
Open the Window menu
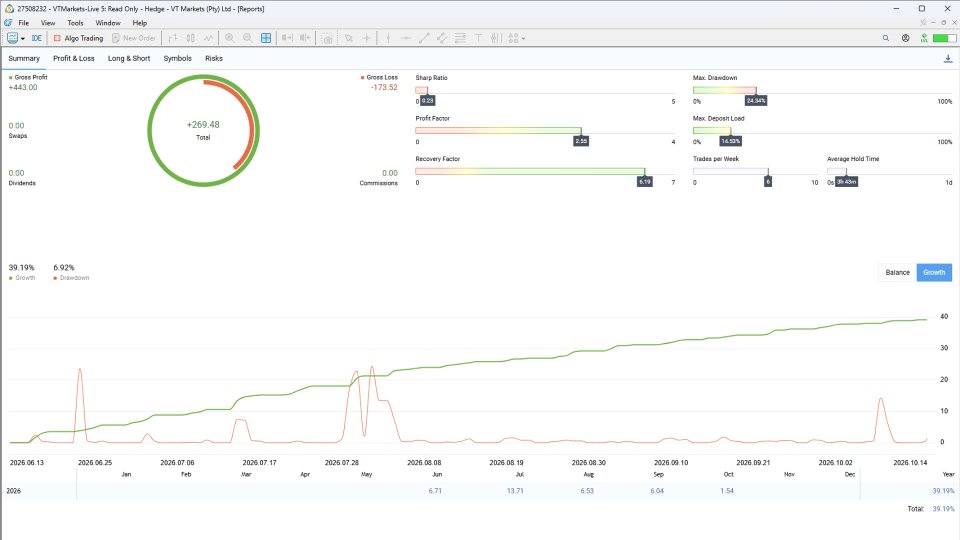(108, 23)
